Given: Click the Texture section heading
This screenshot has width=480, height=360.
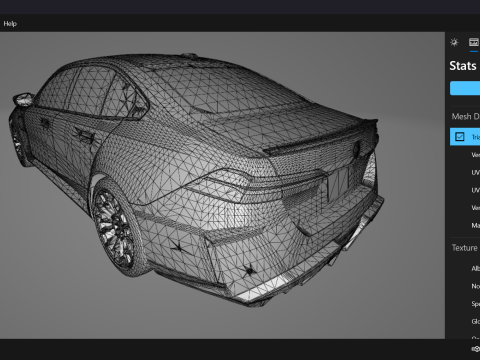Looking at the screenshot, I should pos(464,248).
